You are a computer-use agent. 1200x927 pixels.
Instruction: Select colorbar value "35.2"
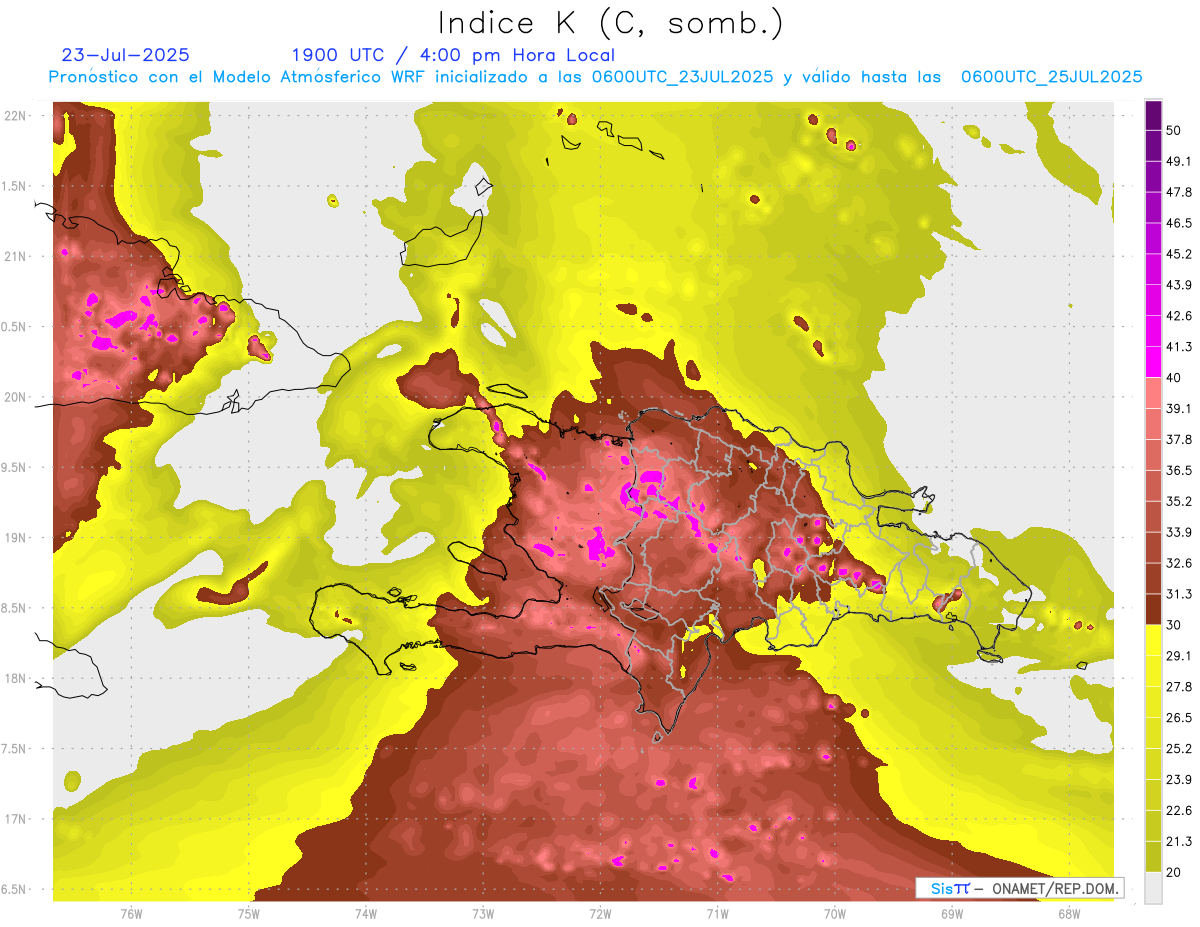(x=1180, y=501)
